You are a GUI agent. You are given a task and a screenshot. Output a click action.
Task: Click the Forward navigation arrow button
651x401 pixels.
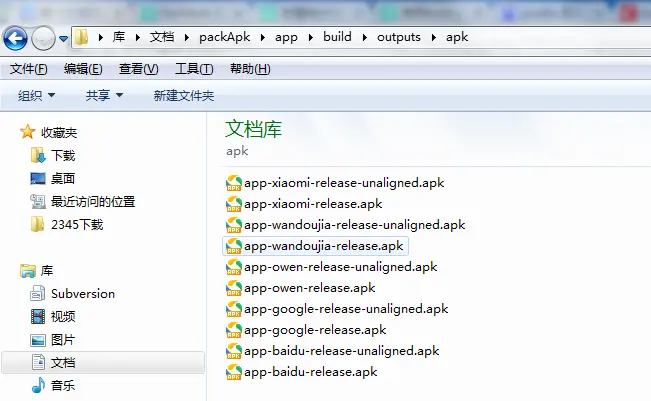(43, 39)
